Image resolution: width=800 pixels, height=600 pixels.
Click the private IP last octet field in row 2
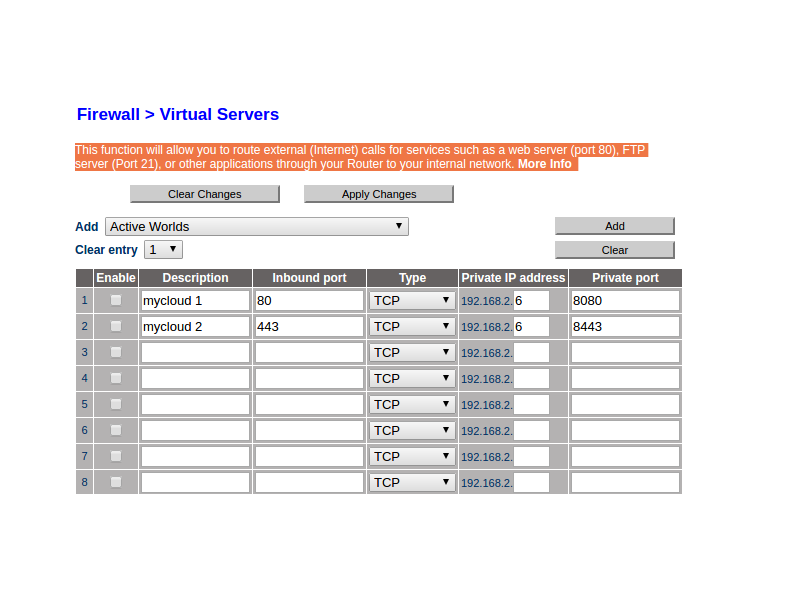coord(531,327)
